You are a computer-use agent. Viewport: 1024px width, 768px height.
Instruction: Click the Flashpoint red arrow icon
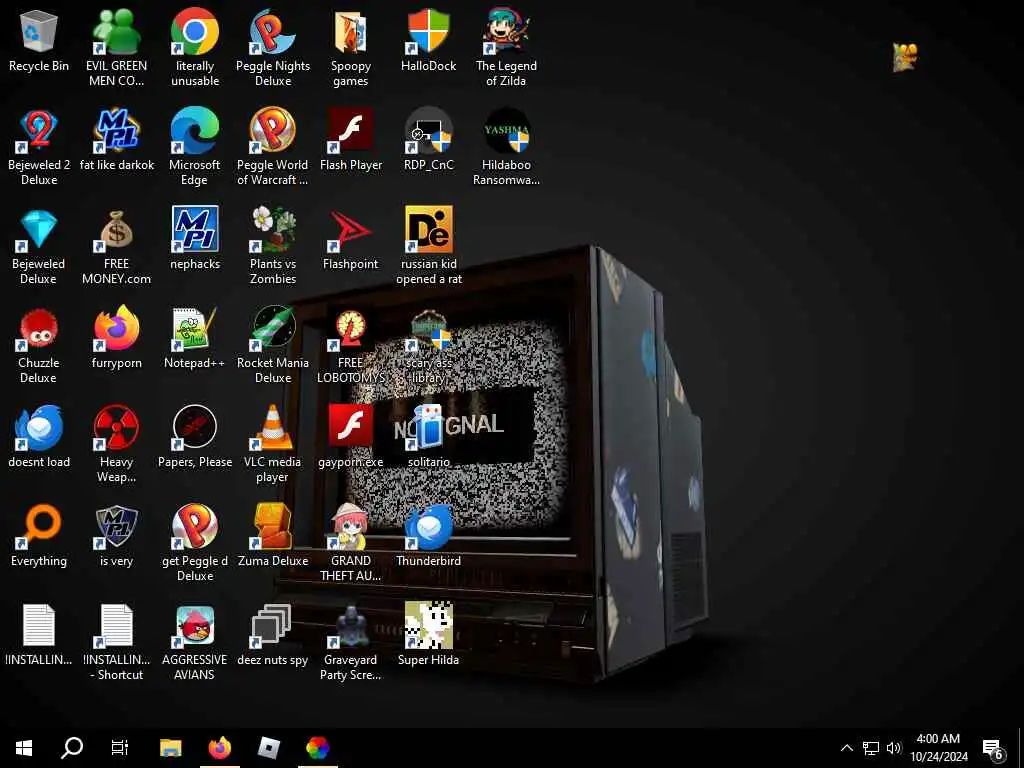coord(351,230)
